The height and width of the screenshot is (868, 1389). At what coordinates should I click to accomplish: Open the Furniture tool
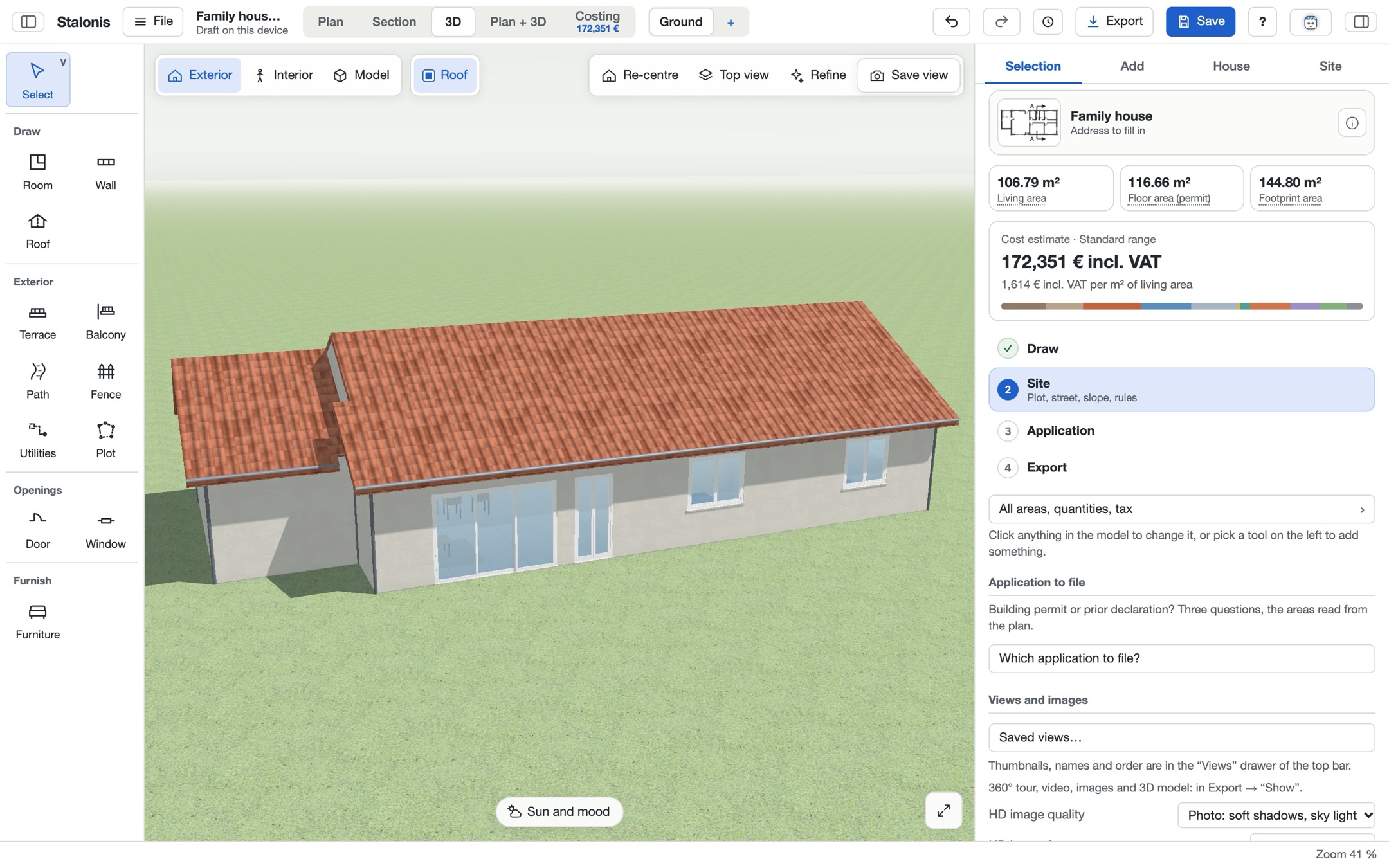coord(37,622)
